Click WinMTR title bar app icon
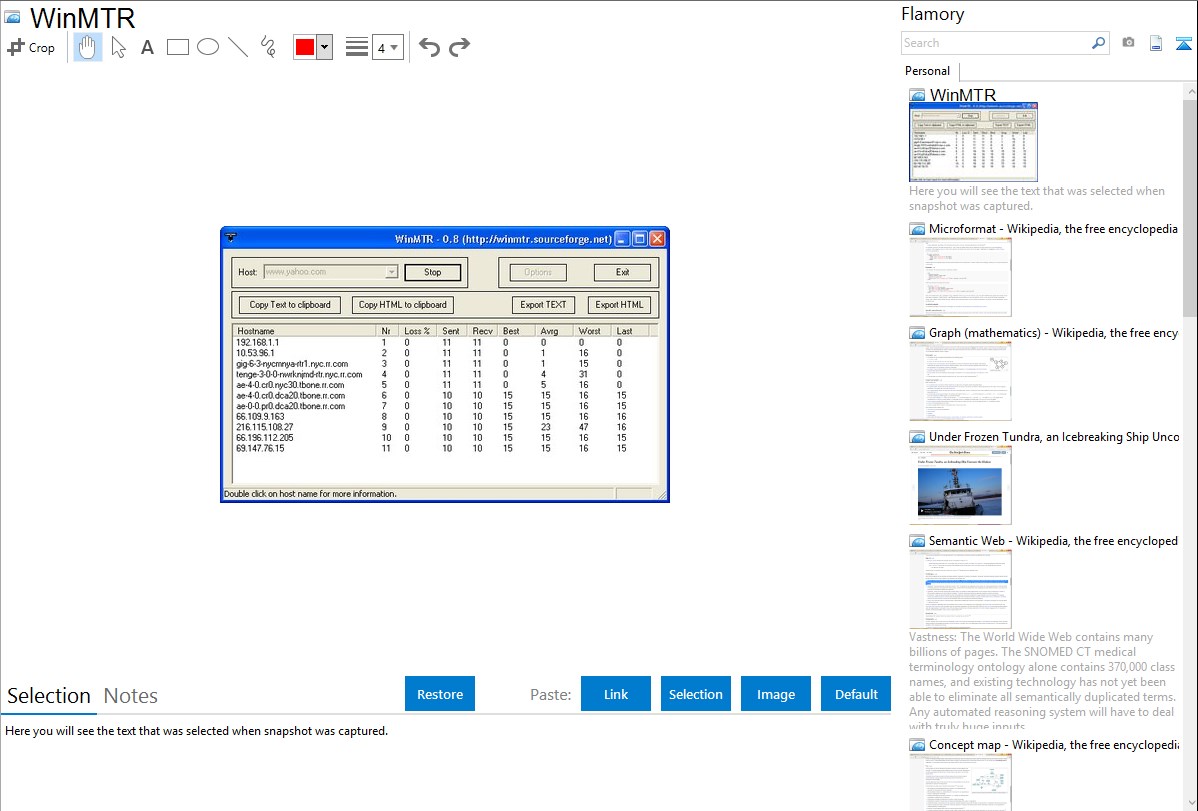This screenshot has height=811, width=1198. [x=231, y=238]
